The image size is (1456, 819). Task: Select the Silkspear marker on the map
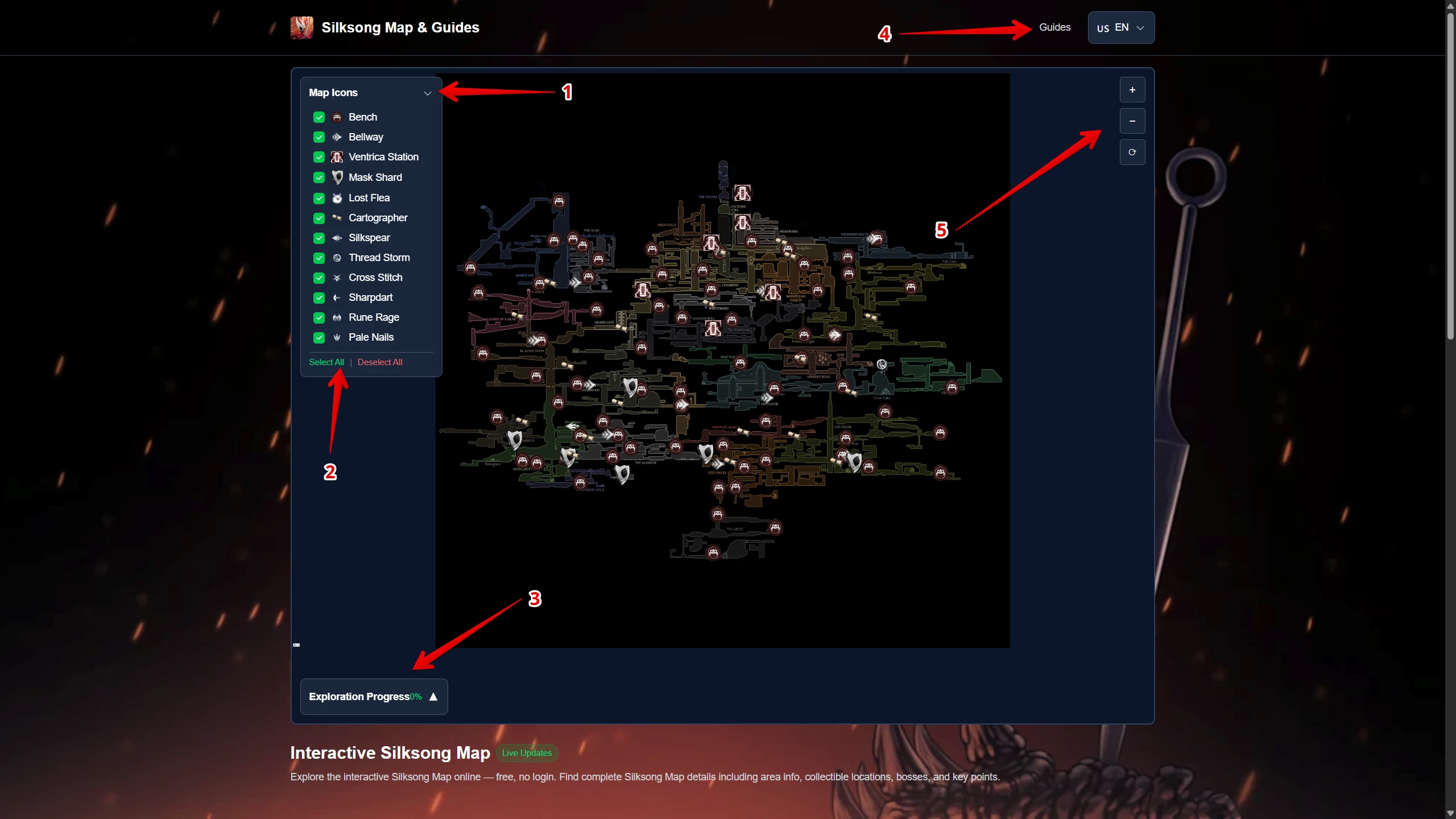pyautogui.click(x=572, y=426)
